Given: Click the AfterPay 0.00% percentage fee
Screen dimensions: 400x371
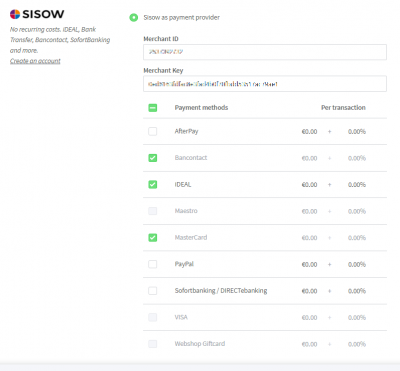Looking at the screenshot, I should pyautogui.click(x=357, y=132).
